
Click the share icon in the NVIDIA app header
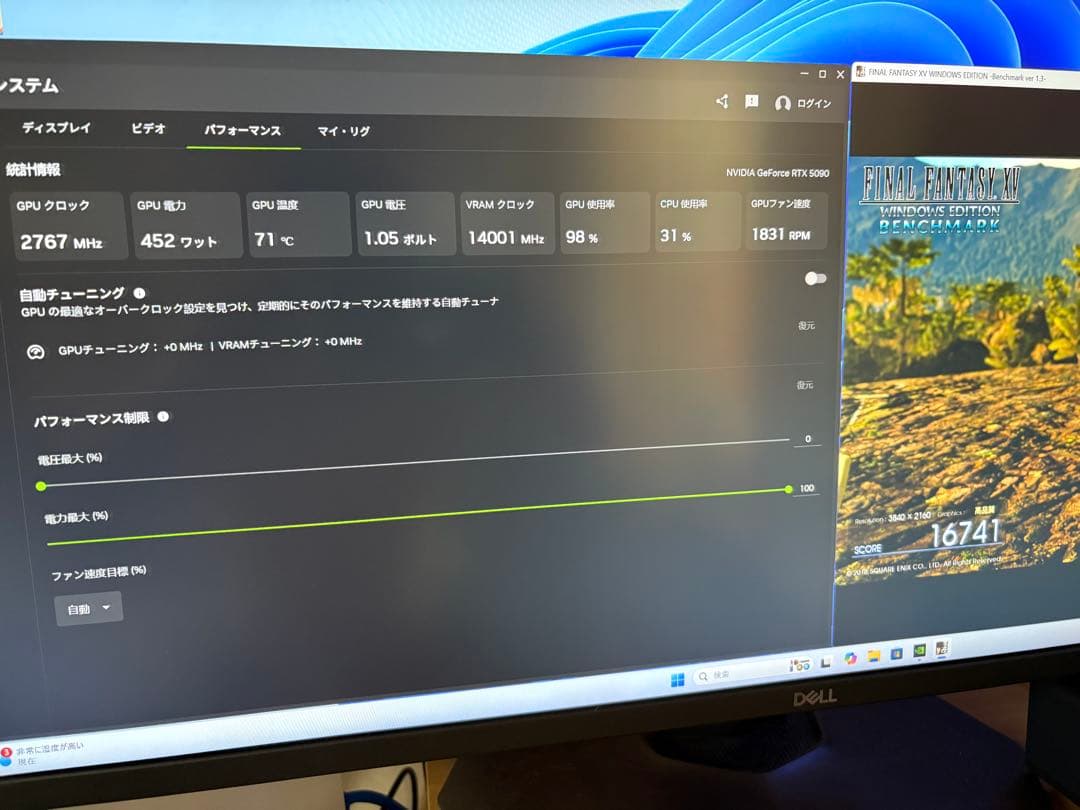click(x=721, y=102)
